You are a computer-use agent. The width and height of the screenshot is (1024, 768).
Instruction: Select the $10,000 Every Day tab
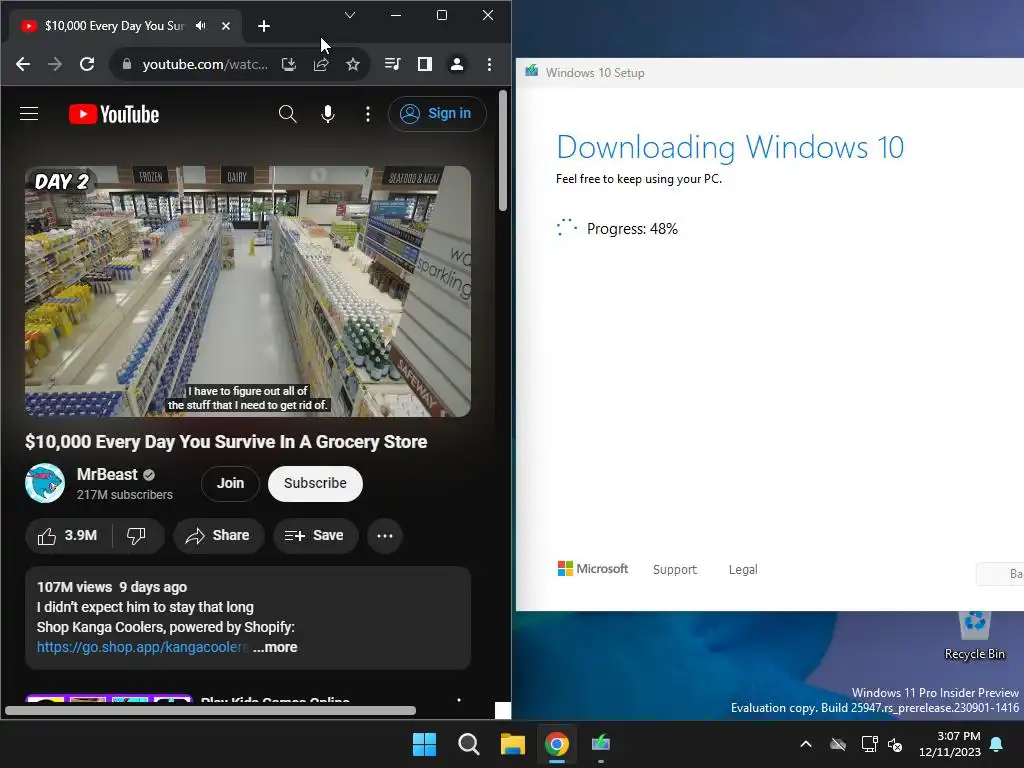pos(114,26)
